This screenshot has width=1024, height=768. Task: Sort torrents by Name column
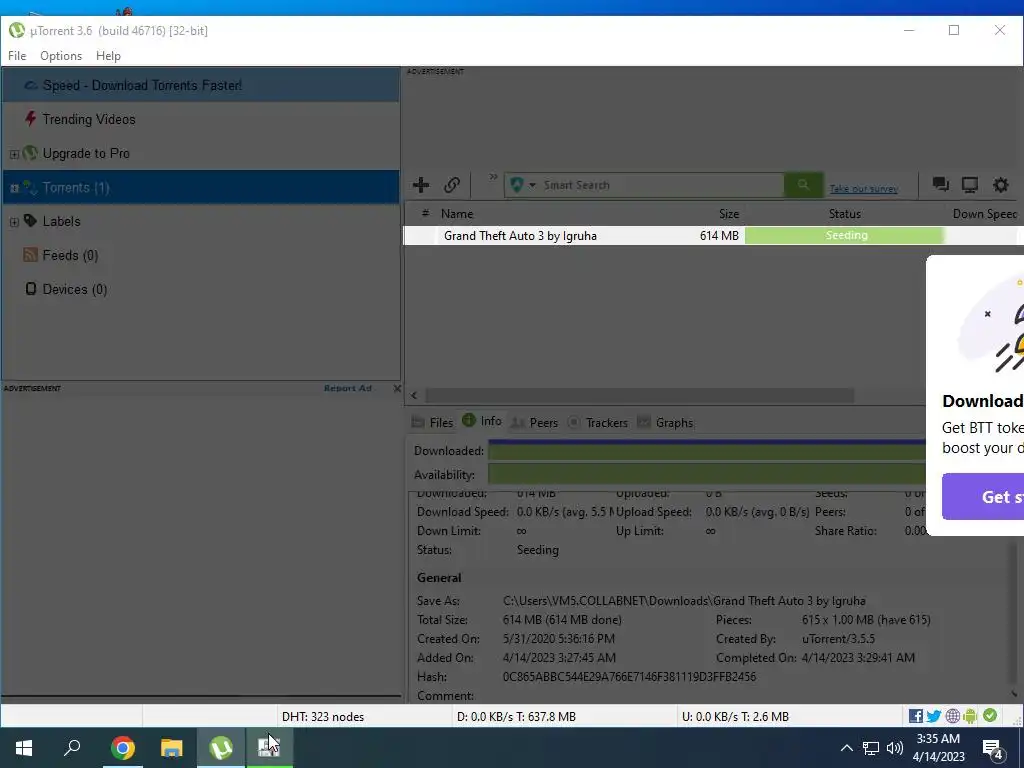[x=456, y=214]
